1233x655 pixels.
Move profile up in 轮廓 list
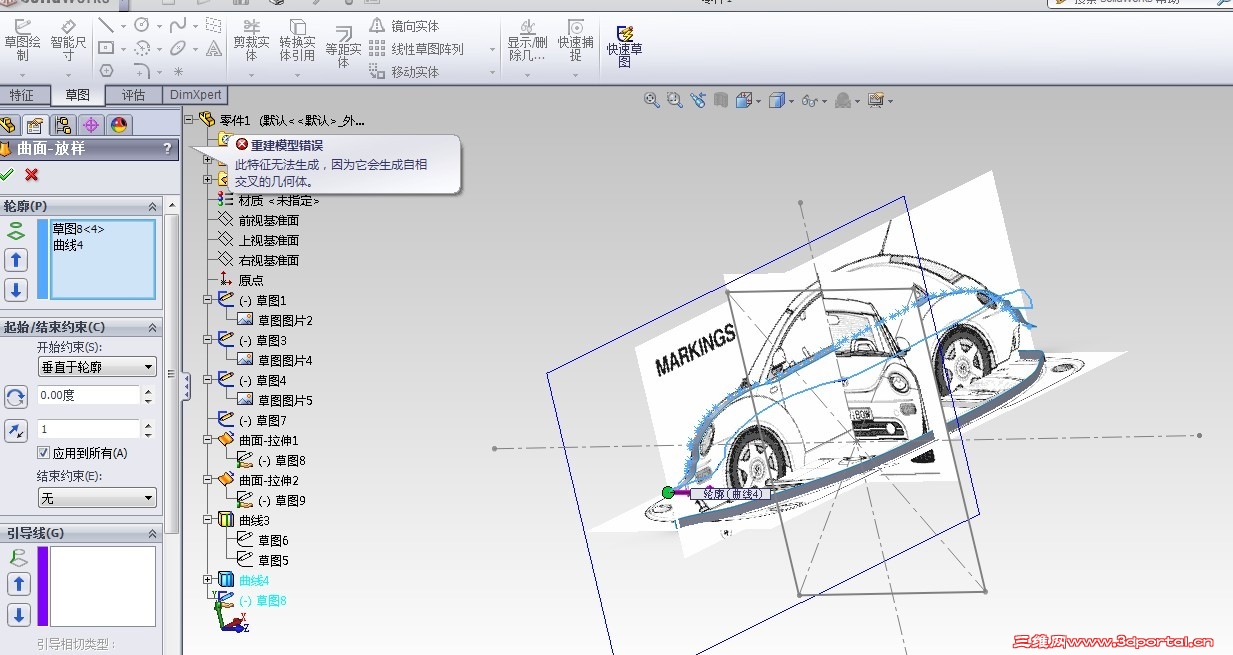(x=15, y=261)
